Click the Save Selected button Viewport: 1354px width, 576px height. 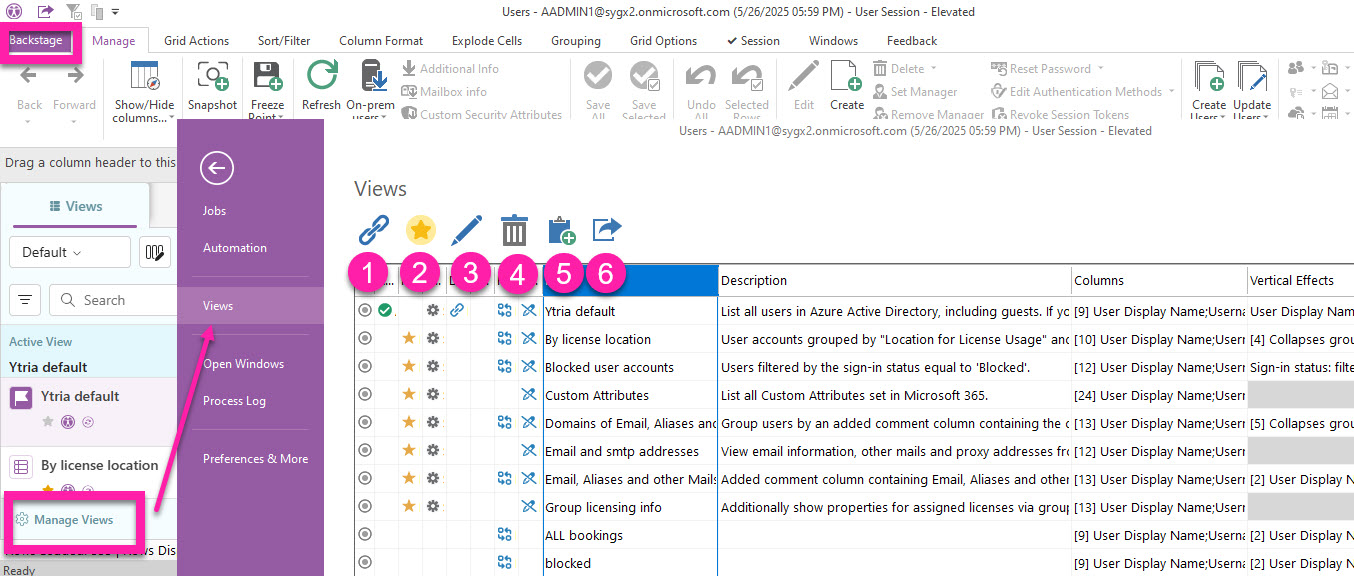click(x=644, y=88)
